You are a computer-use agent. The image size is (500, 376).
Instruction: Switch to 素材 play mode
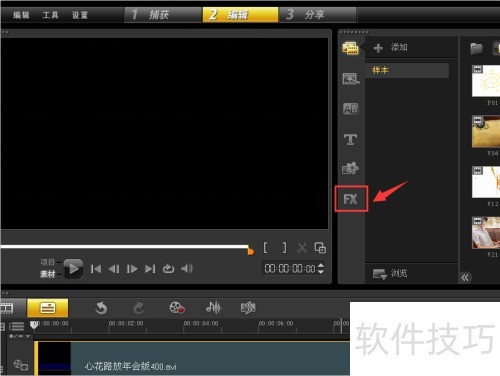[x=47, y=274]
